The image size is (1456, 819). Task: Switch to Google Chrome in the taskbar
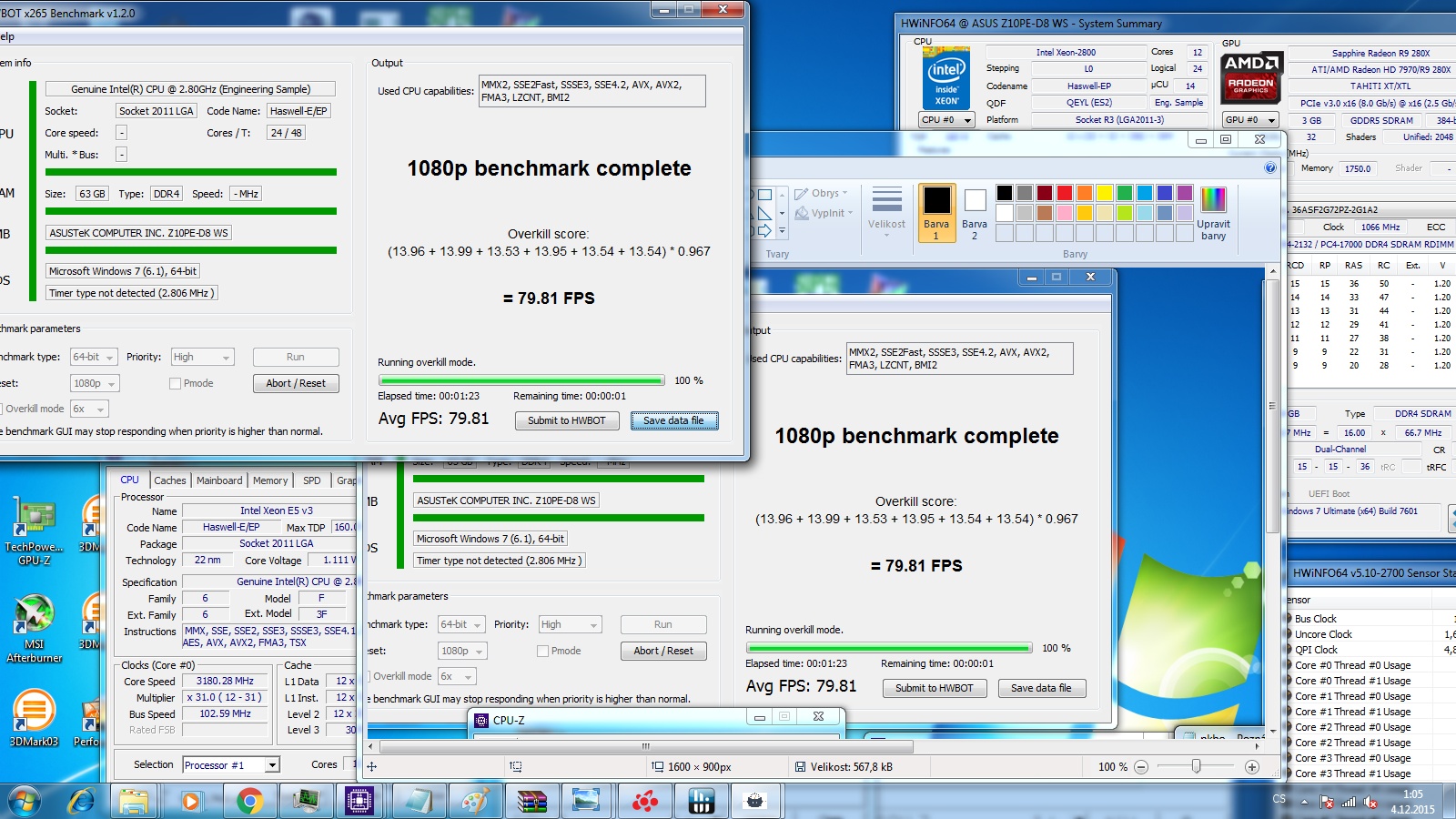pyautogui.click(x=248, y=801)
